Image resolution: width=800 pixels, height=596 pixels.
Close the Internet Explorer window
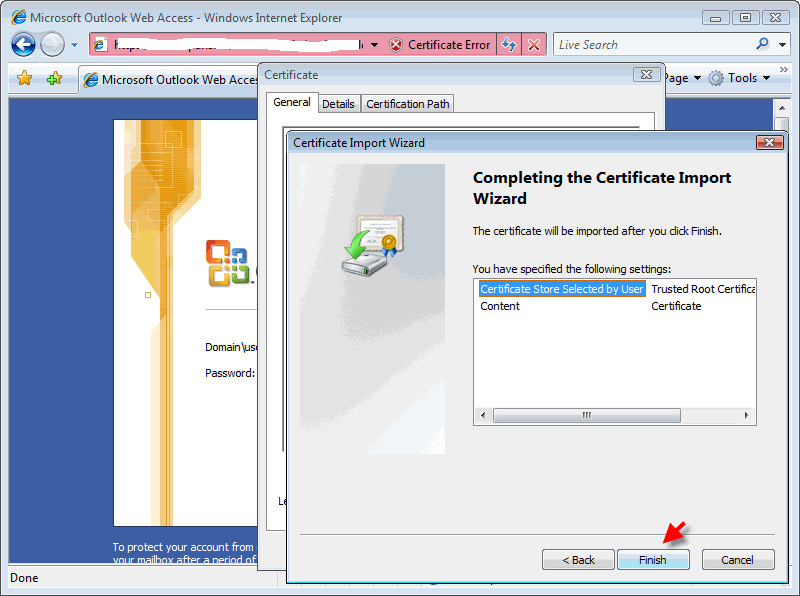[x=776, y=18]
